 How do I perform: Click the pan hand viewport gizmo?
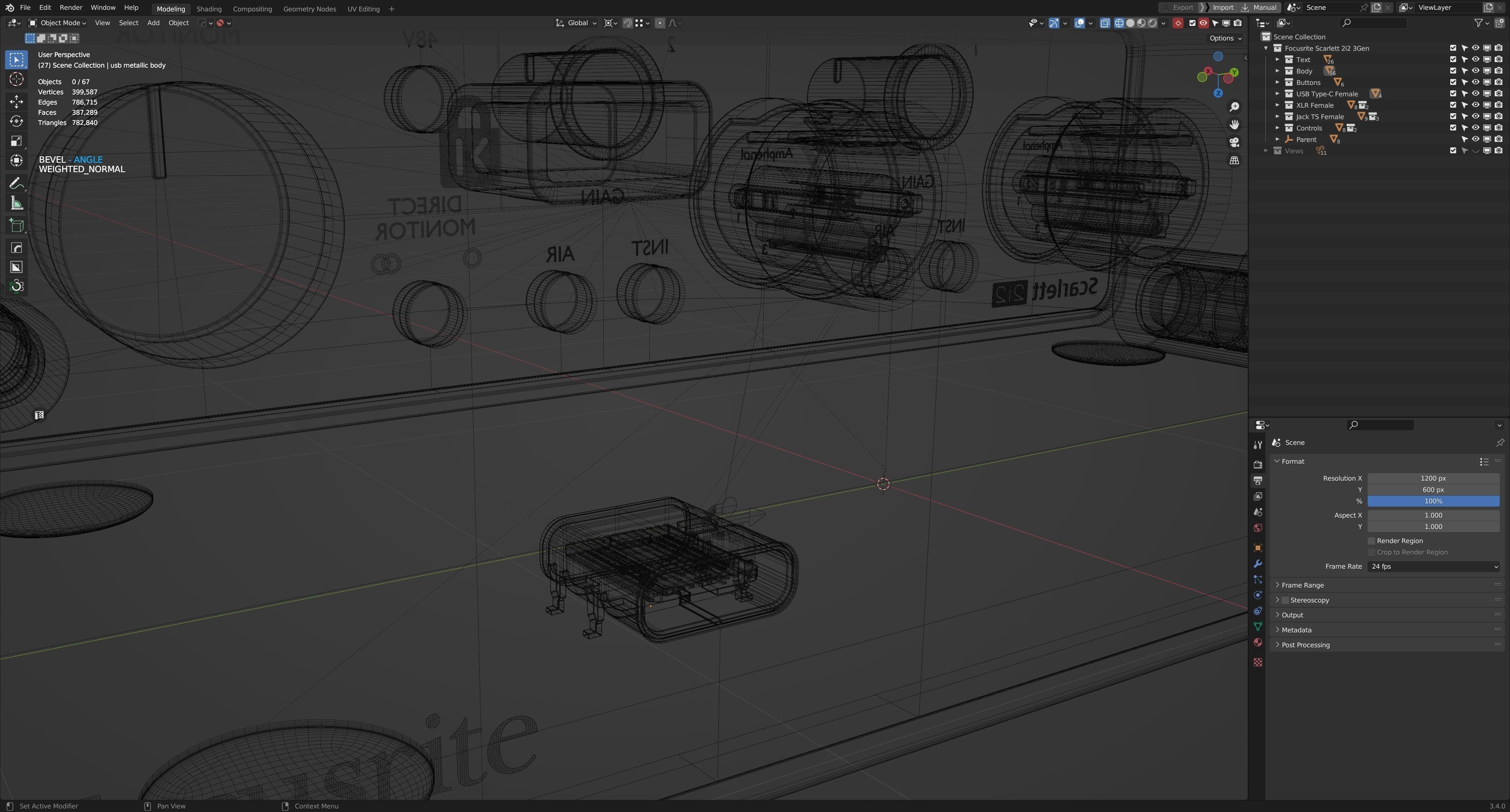click(1234, 124)
